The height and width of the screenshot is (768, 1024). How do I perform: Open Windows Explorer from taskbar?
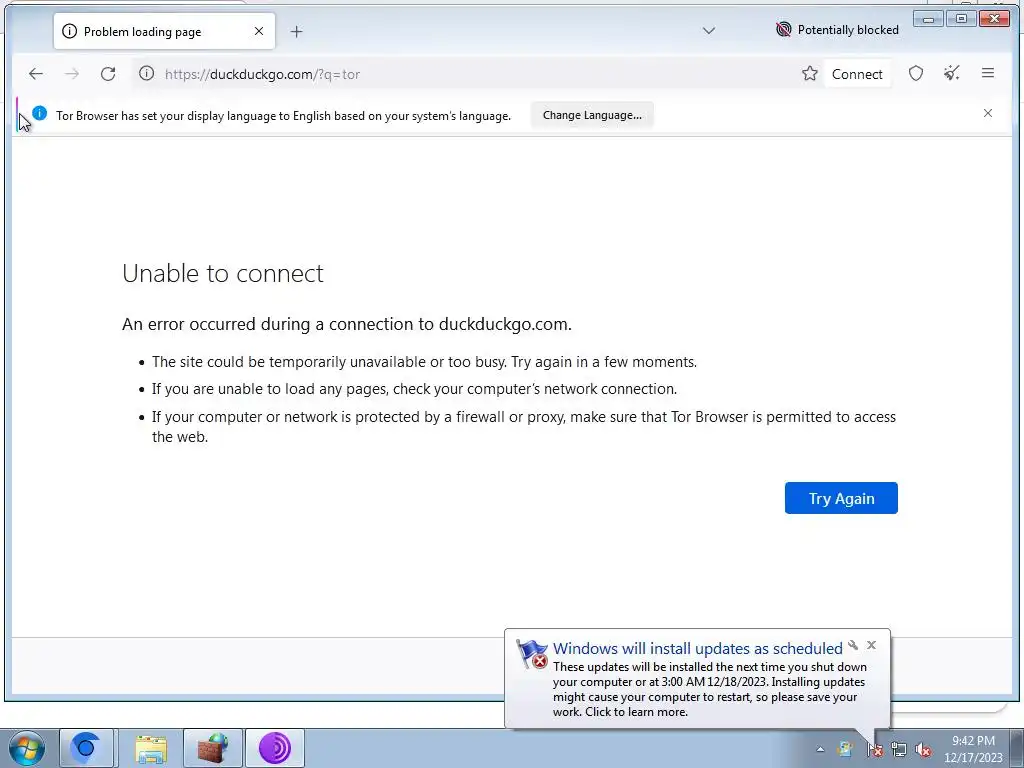pos(151,748)
